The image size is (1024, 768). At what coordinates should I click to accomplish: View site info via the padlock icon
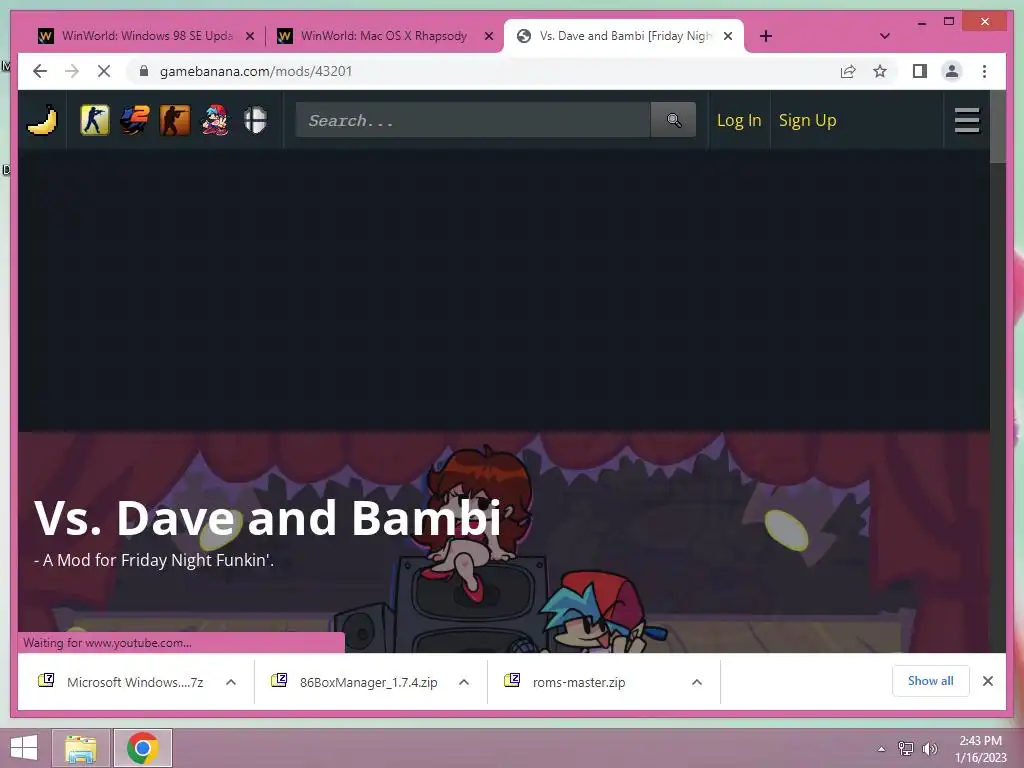coord(144,71)
